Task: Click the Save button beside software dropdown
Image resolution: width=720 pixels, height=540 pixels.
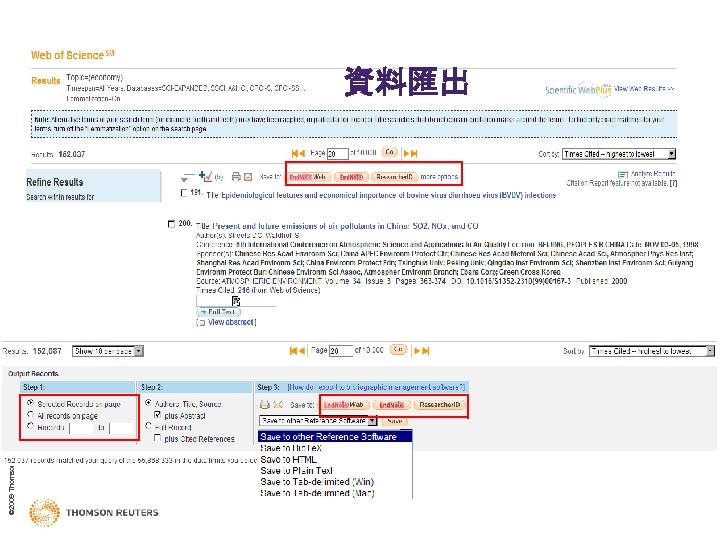Action: pyautogui.click(x=394, y=421)
